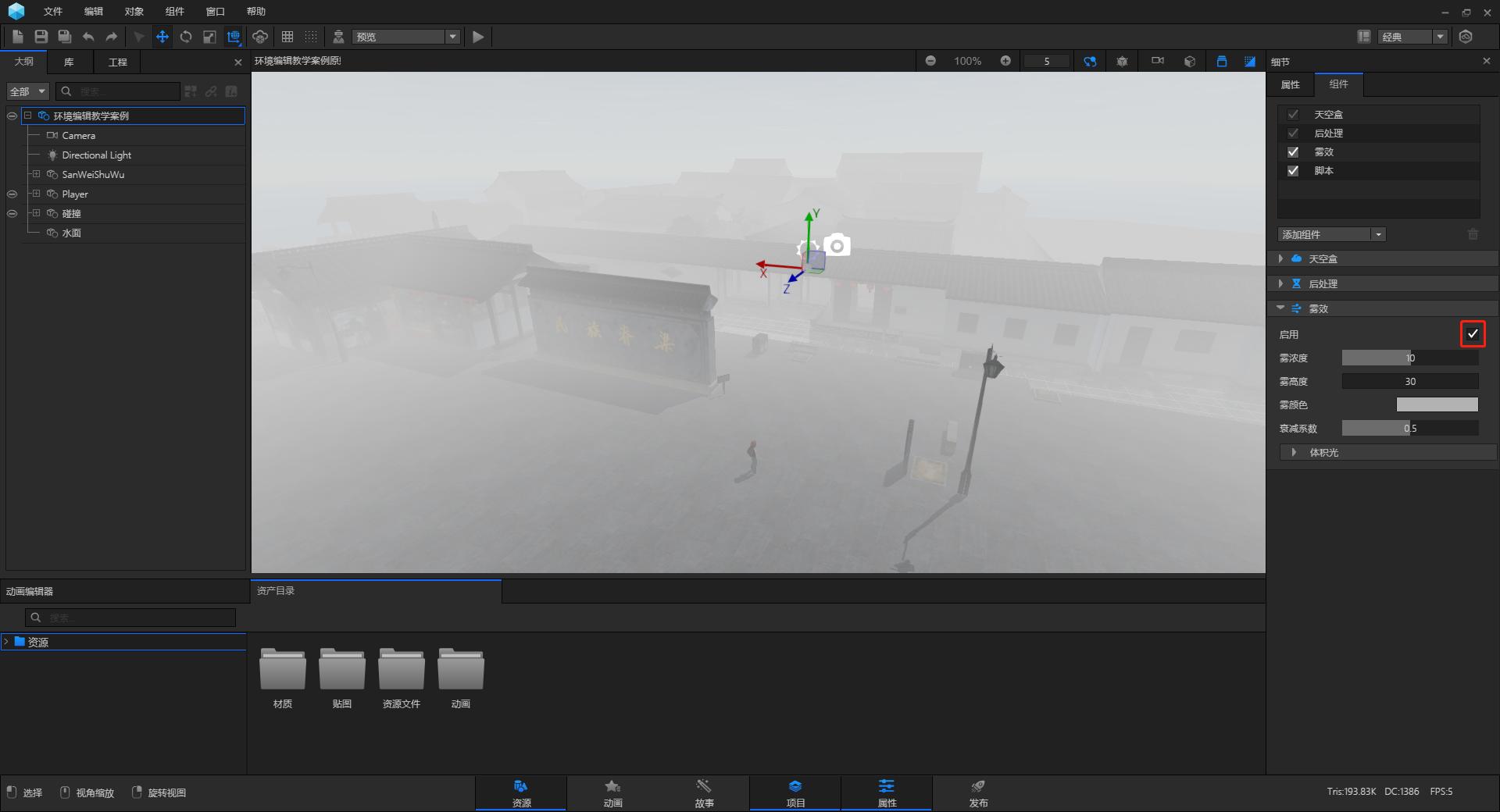The image size is (1500, 812).
Task: Zoom out the viewport with minus
Action: pyautogui.click(x=930, y=61)
